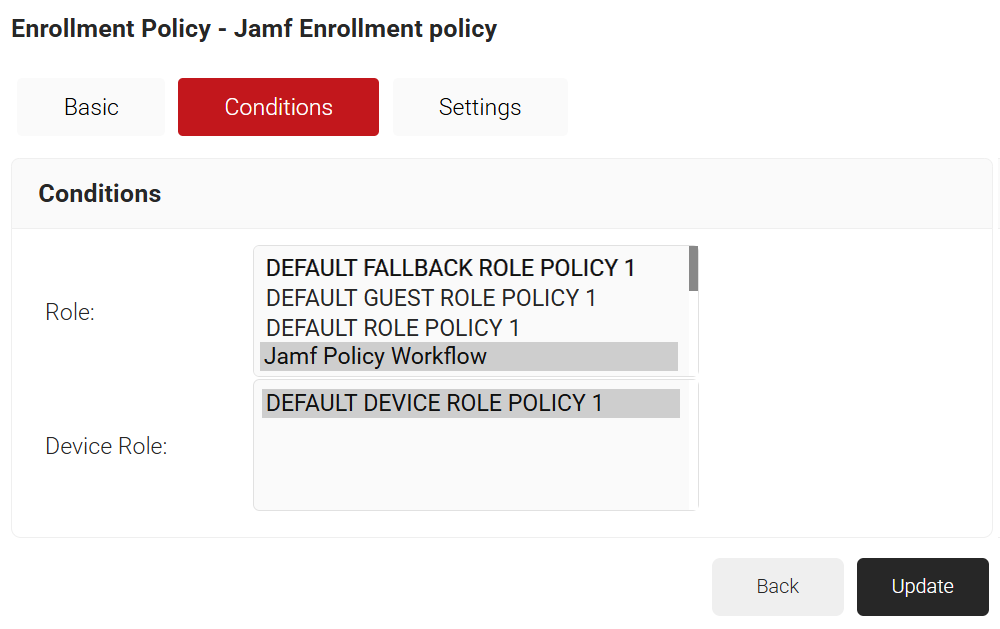Image resolution: width=1000 pixels, height=629 pixels.
Task: Switch to the Basic tab
Action: (x=91, y=107)
